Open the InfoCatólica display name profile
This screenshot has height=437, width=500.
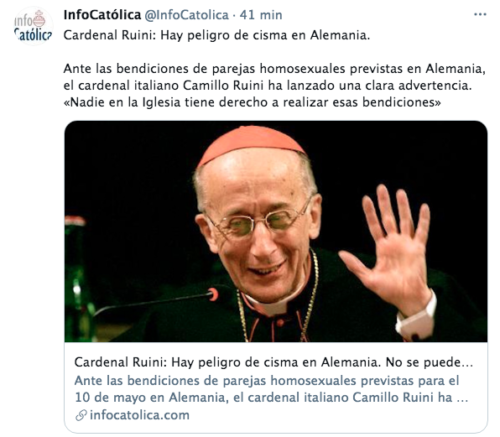(102, 15)
